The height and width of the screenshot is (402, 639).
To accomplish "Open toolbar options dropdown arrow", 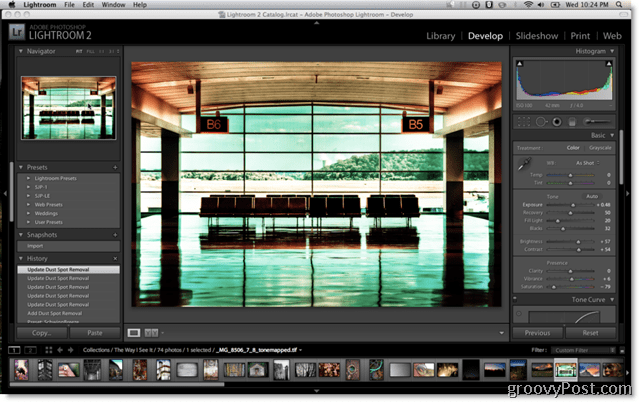I will (501, 333).
